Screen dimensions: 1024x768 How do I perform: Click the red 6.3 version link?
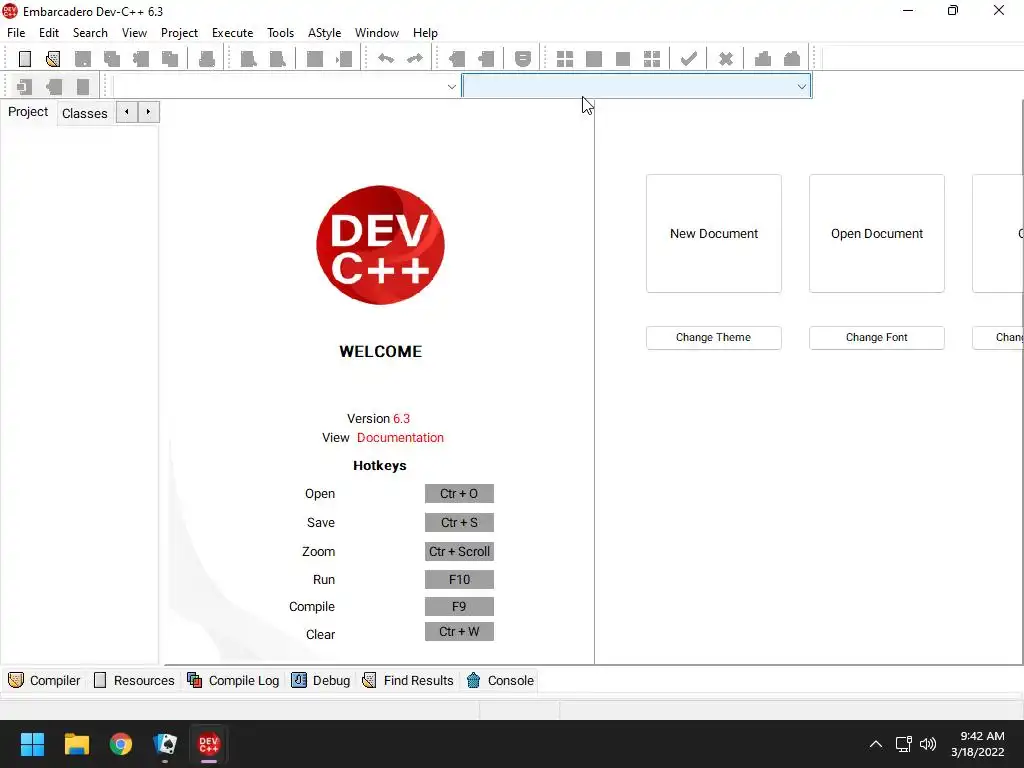pyautogui.click(x=402, y=419)
